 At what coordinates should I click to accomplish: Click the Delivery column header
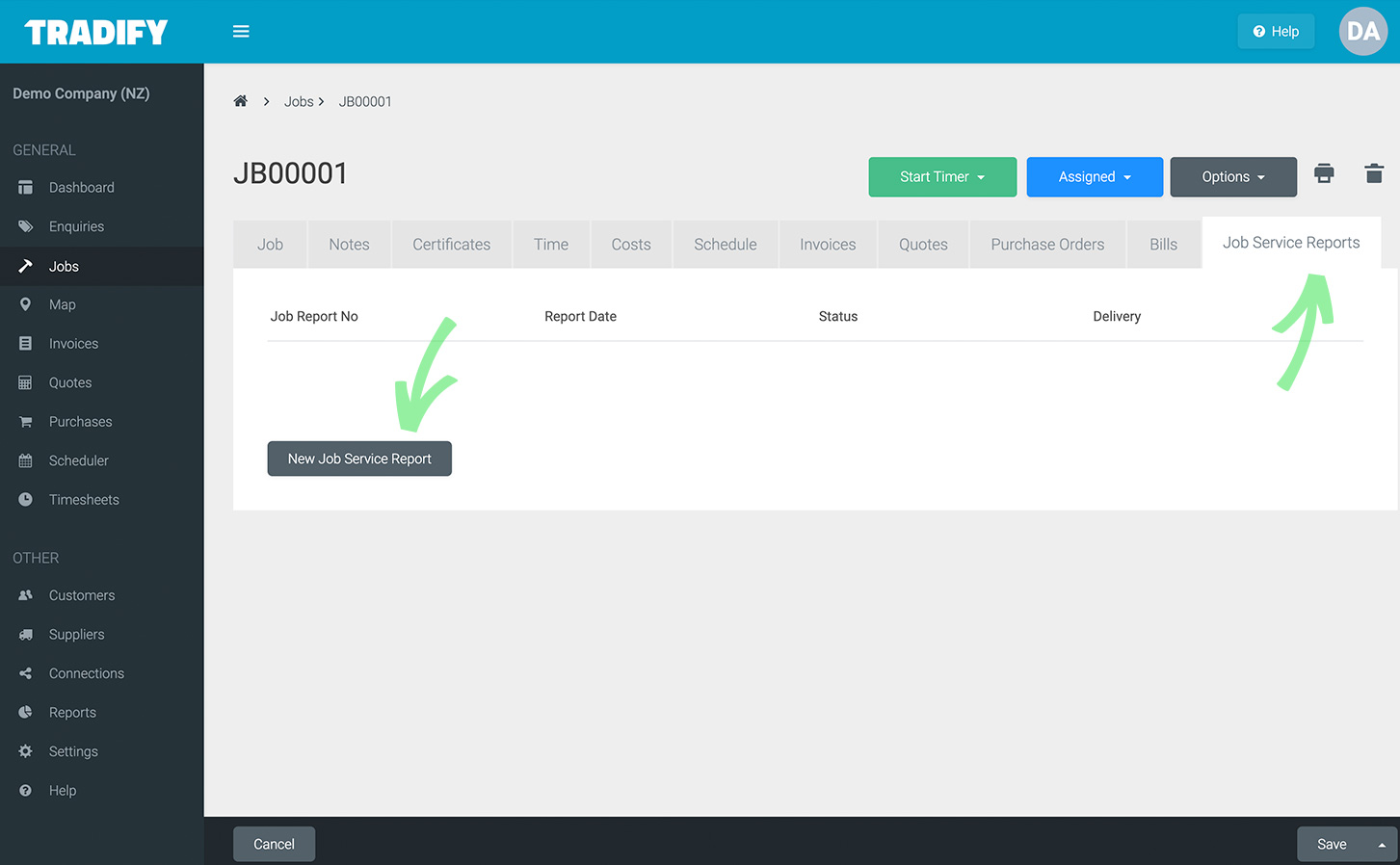pyautogui.click(x=1117, y=316)
